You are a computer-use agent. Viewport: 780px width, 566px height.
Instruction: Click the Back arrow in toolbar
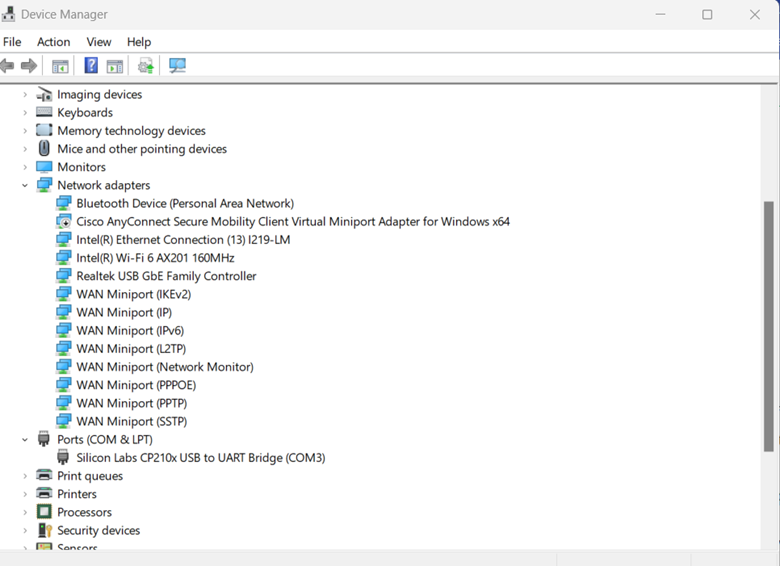tap(8, 66)
